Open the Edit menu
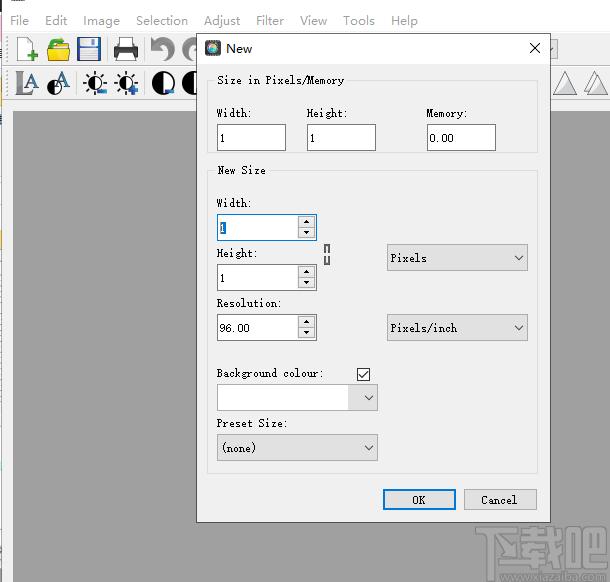Image resolution: width=610 pixels, height=582 pixels. [x=56, y=21]
